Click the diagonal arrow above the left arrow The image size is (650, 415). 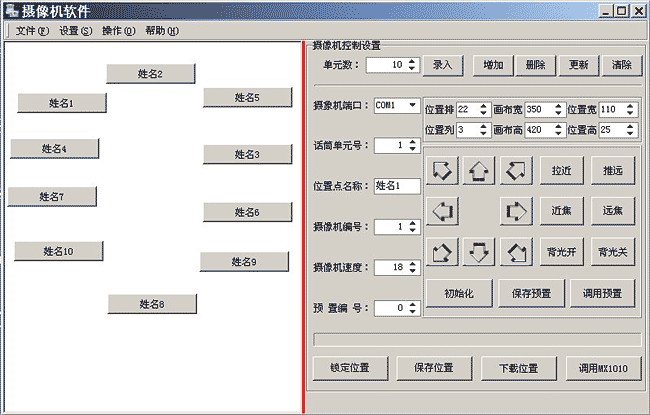click(x=442, y=171)
